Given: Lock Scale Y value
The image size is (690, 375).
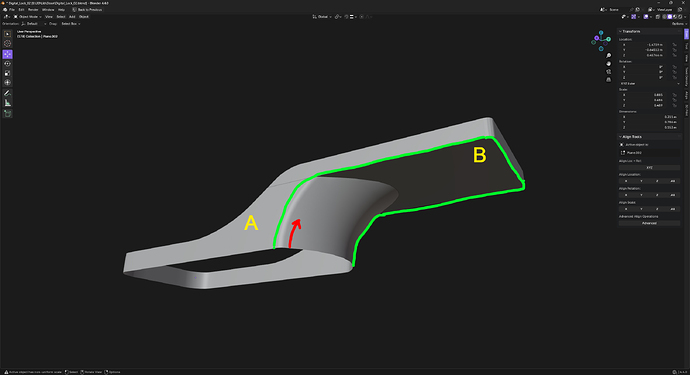Looking at the screenshot, I should tap(674, 100).
